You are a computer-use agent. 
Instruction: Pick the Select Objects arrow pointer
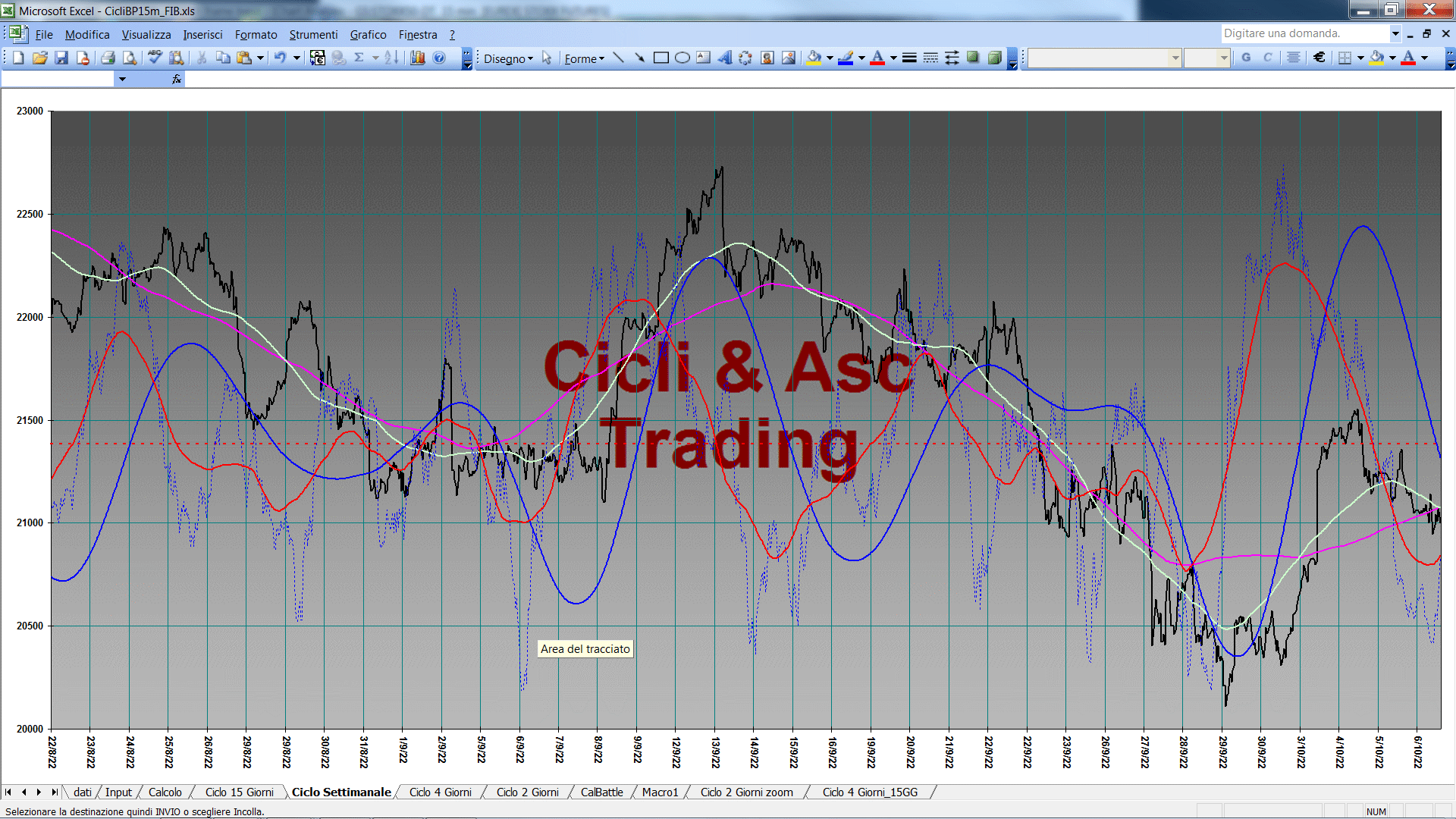pos(547,58)
